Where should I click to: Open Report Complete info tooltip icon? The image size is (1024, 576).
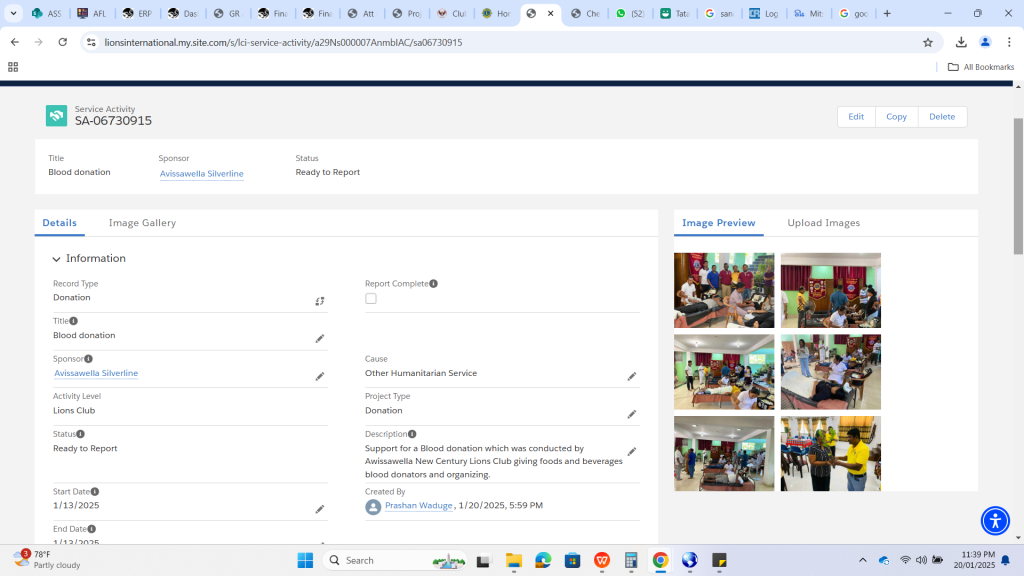pos(434,283)
